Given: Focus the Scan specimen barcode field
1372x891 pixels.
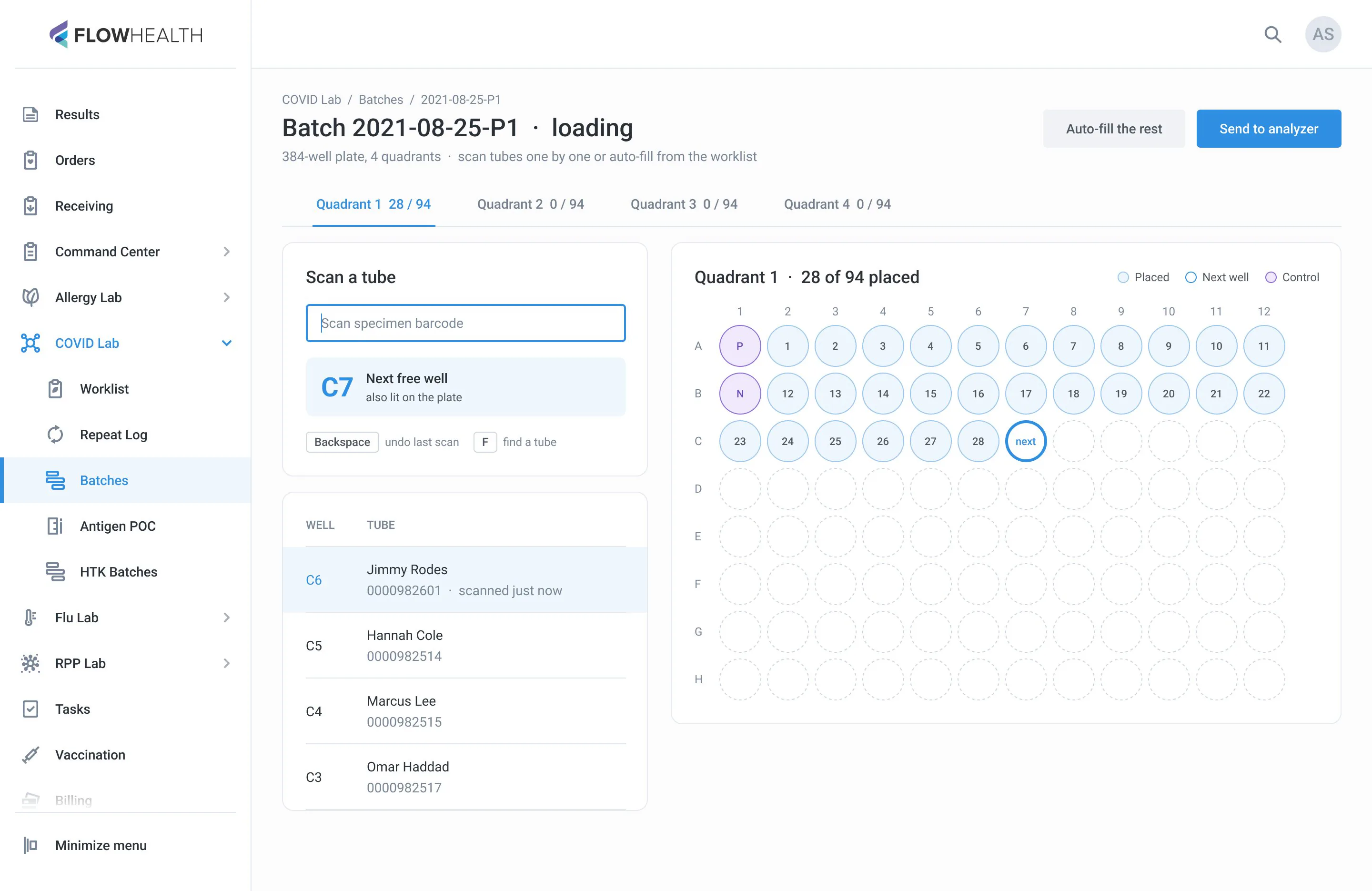Looking at the screenshot, I should click(x=465, y=323).
